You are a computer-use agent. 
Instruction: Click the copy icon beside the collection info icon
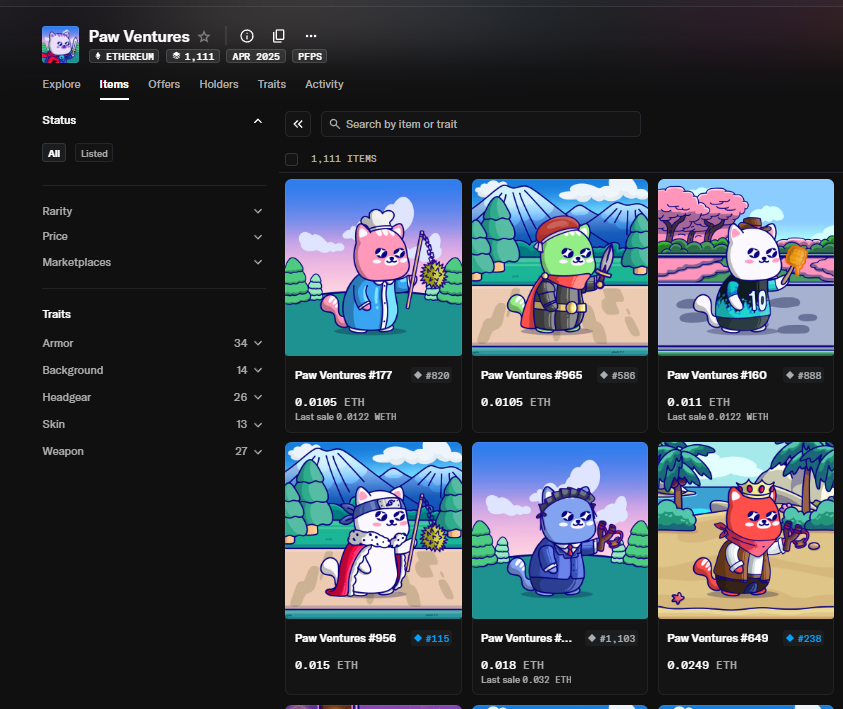278,36
